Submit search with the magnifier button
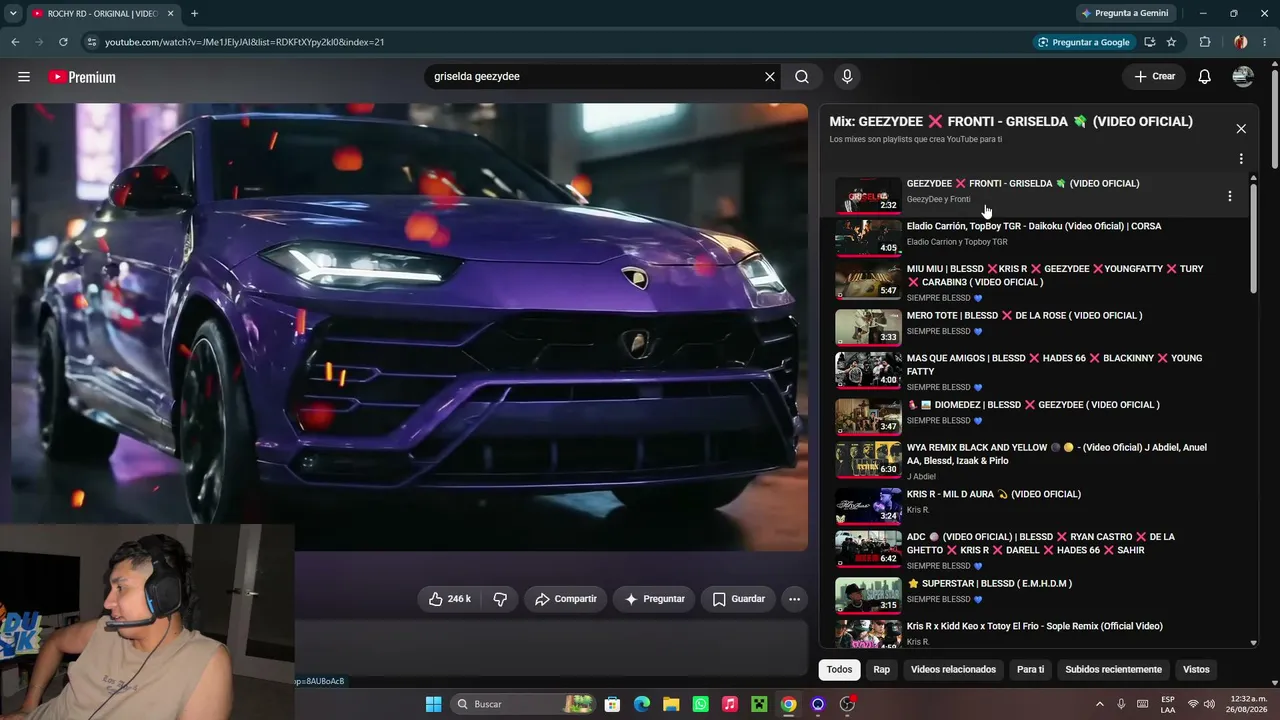The width and height of the screenshot is (1280, 720). 802,77
